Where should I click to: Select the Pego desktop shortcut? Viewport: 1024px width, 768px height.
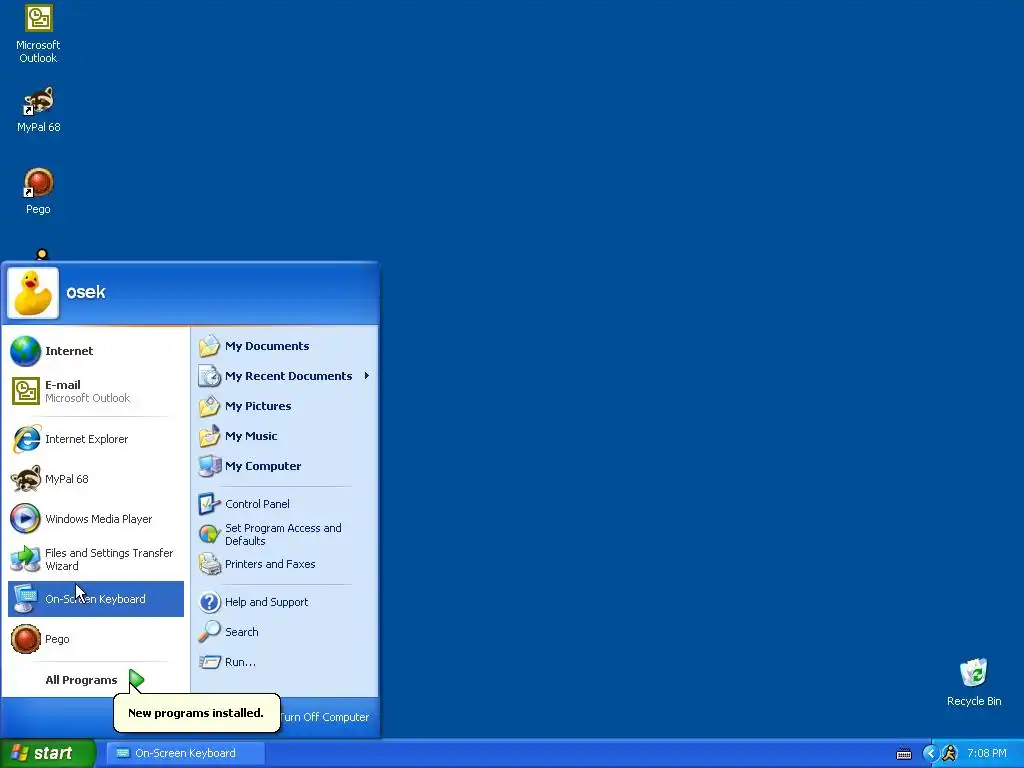[x=38, y=191]
